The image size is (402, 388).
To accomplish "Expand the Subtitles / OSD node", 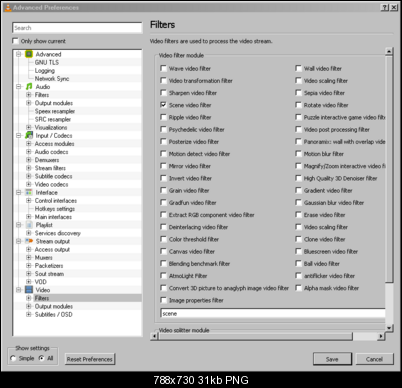I will [x=29, y=314].
